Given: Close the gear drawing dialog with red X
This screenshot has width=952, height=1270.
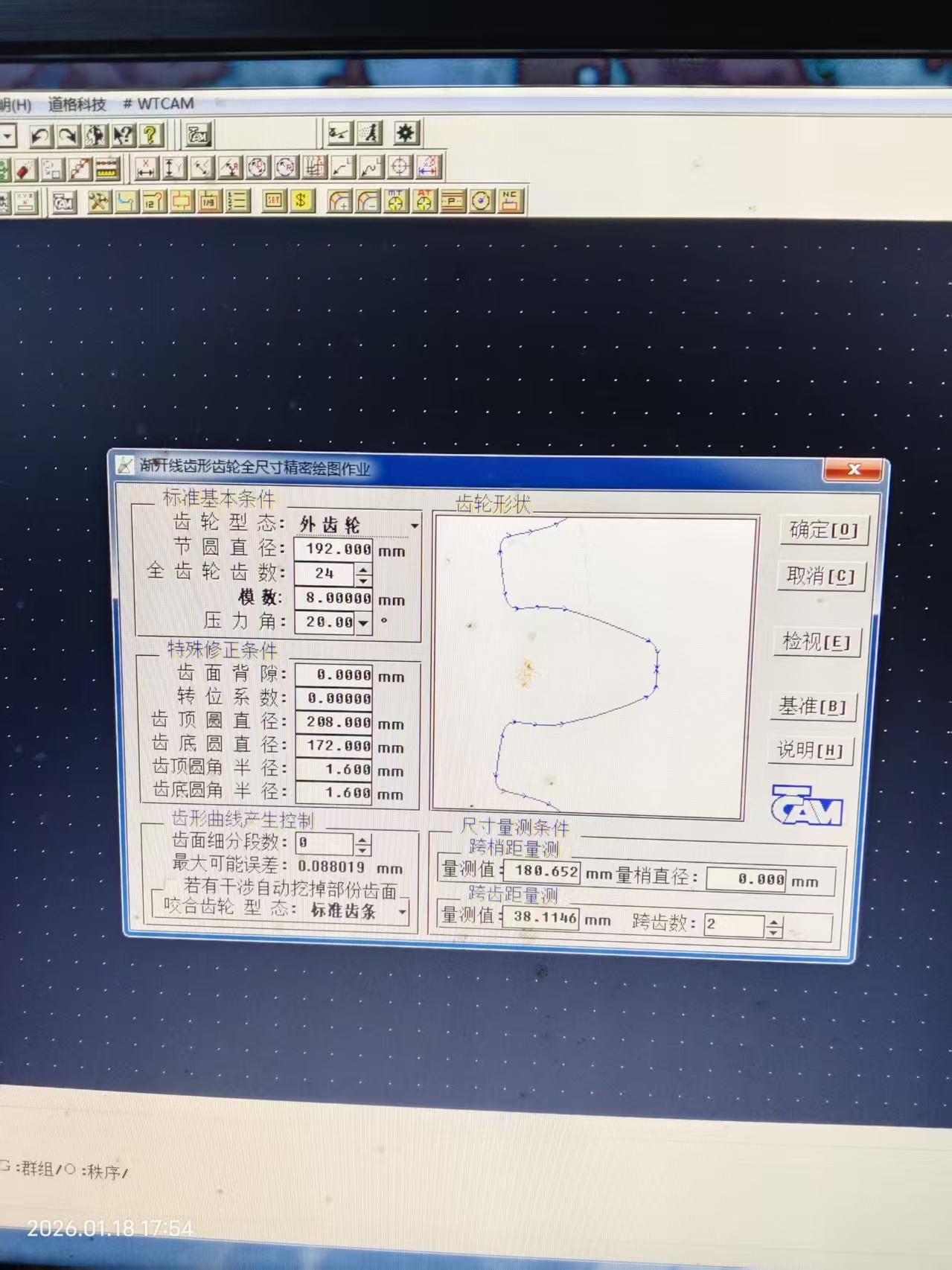Looking at the screenshot, I should pyautogui.click(x=853, y=470).
